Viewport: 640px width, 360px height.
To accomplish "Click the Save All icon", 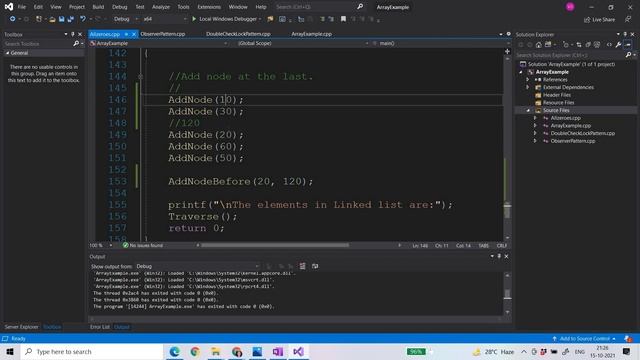I will point(71,19).
